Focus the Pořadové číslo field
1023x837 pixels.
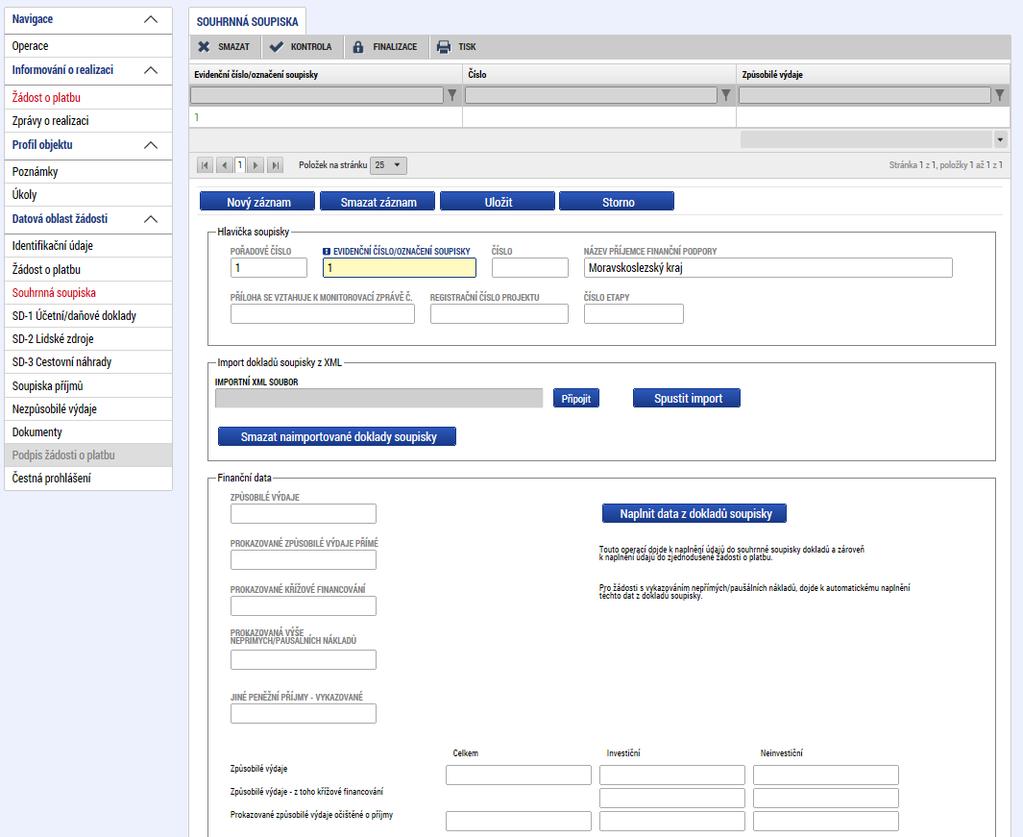tap(269, 267)
